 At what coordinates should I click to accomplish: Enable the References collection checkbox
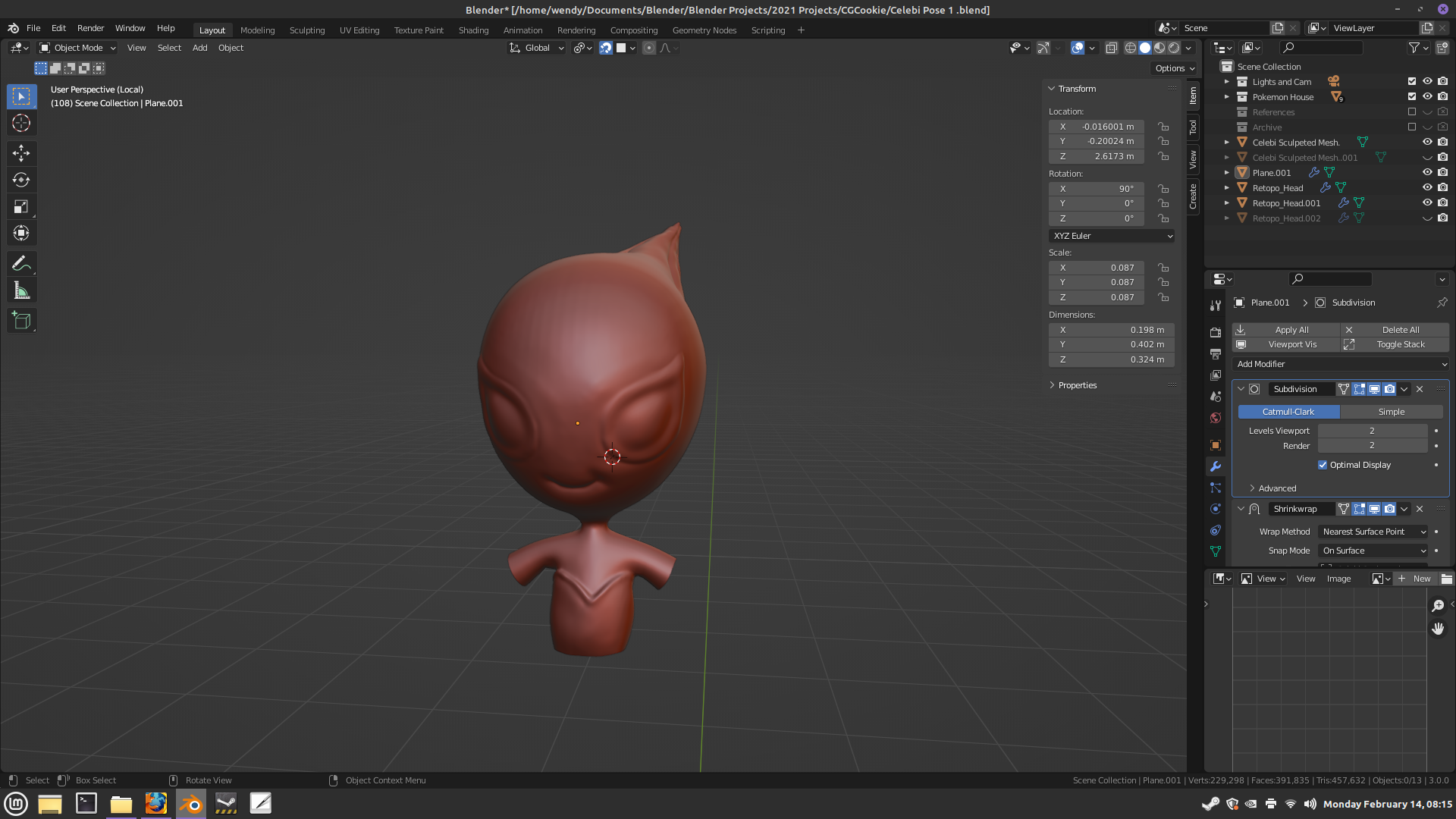[x=1412, y=112]
